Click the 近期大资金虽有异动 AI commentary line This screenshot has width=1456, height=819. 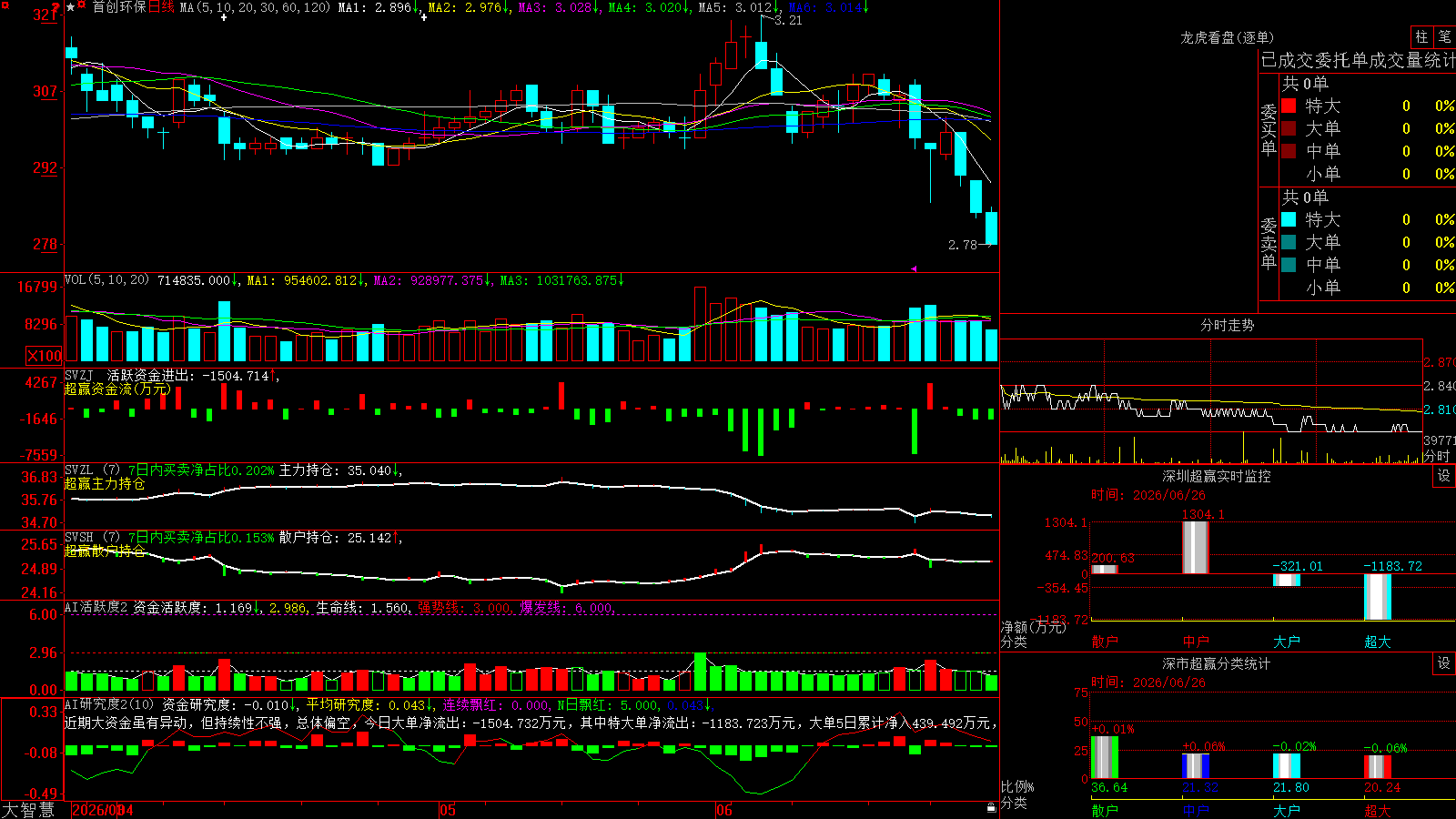click(x=531, y=723)
